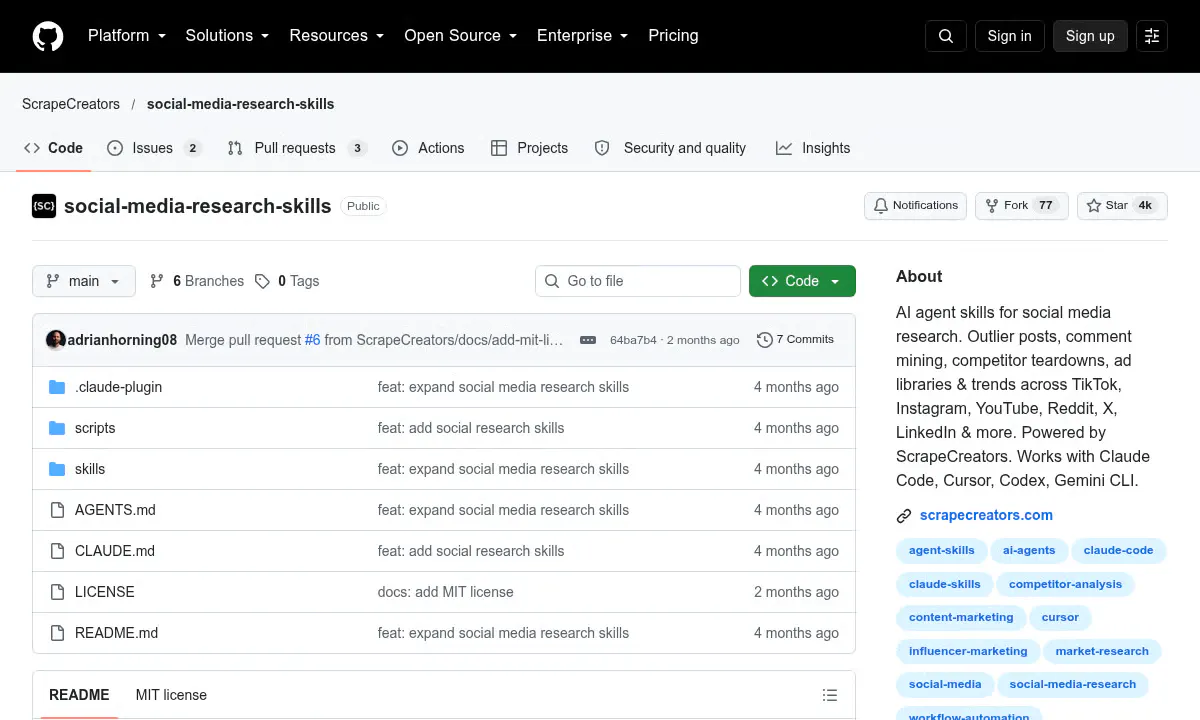Click the claude-code topic tag
The height and width of the screenshot is (720, 1200).
[1118, 550]
